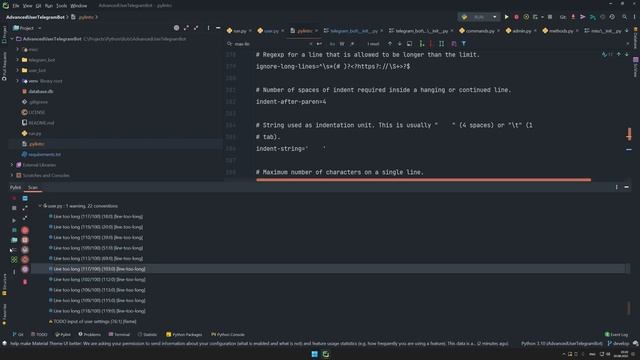The image size is (640, 360).
Task: Click the max-lin search input field
Action: tap(269, 44)
